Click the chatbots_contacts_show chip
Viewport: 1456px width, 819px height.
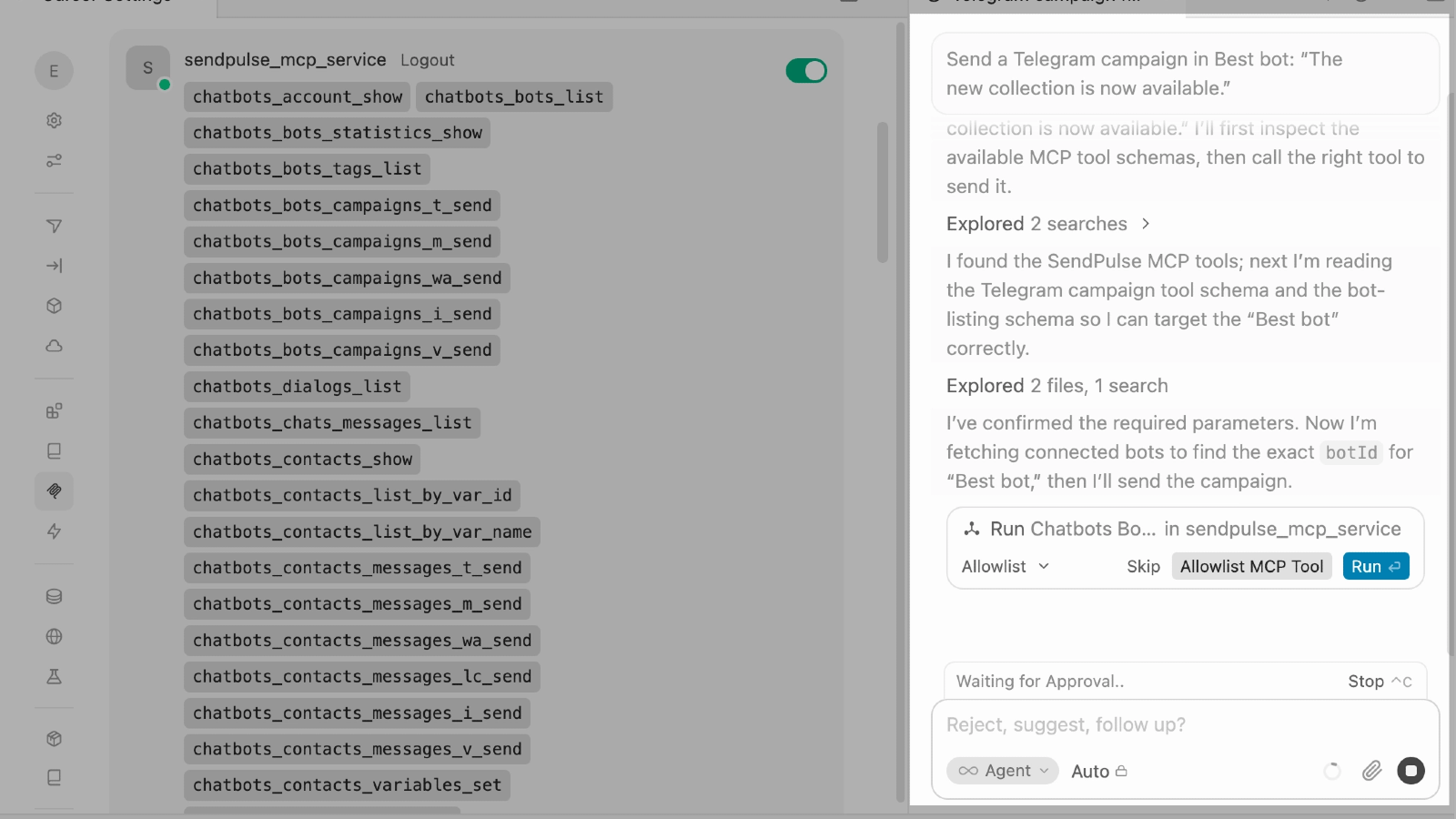302,460
